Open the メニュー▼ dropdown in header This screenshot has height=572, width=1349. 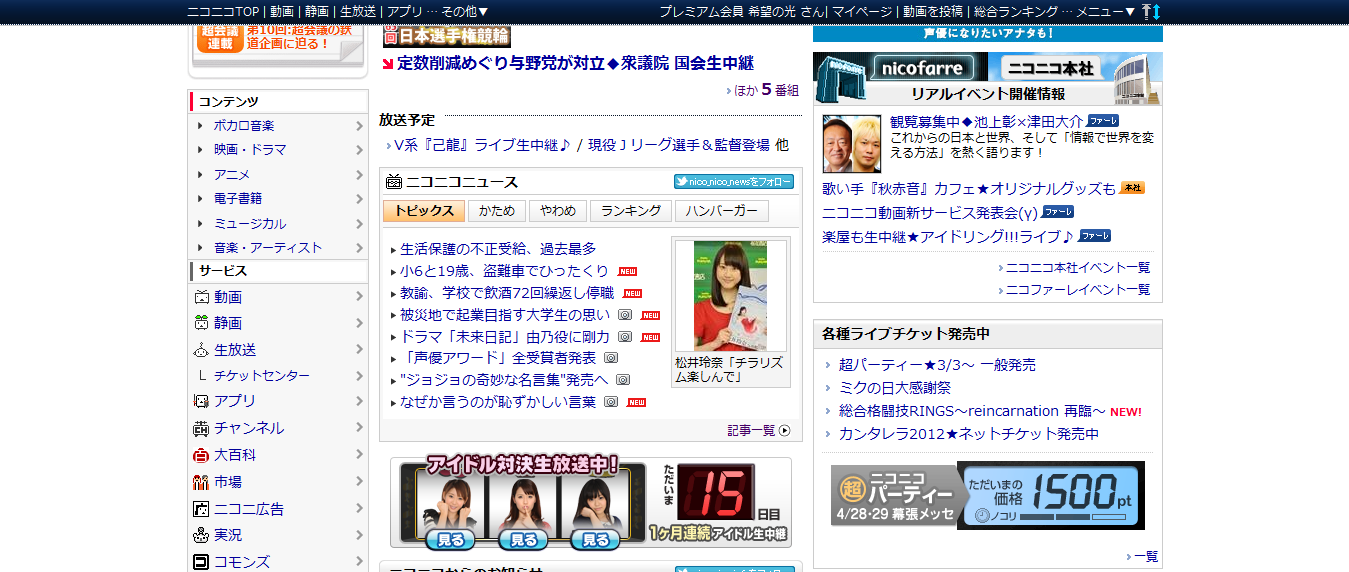point(1106,11)
